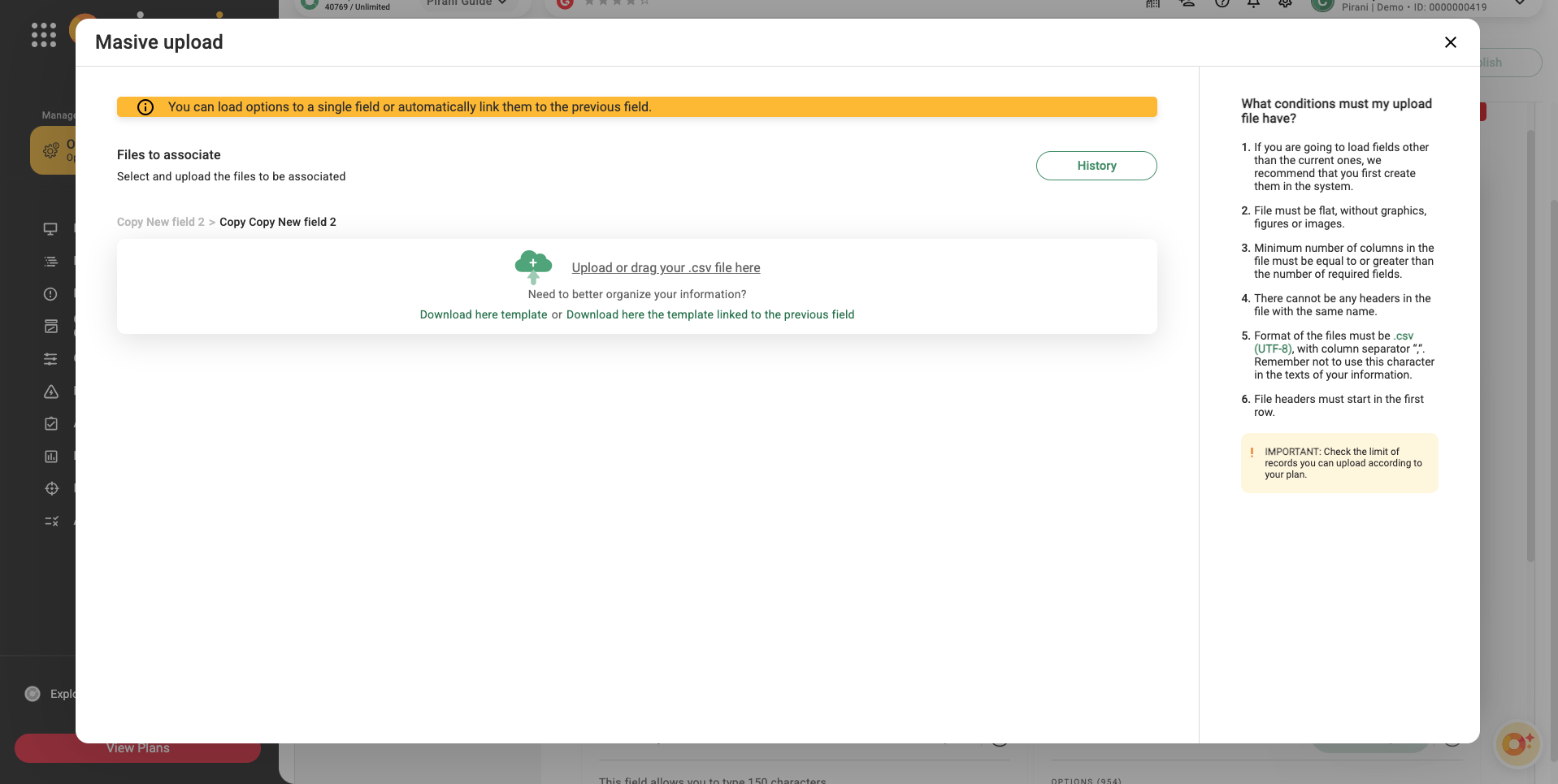Viewport: 1558px width, 784px height.
Task: Click the sliders controls icon in sidebar
Action: coord(50,359)
